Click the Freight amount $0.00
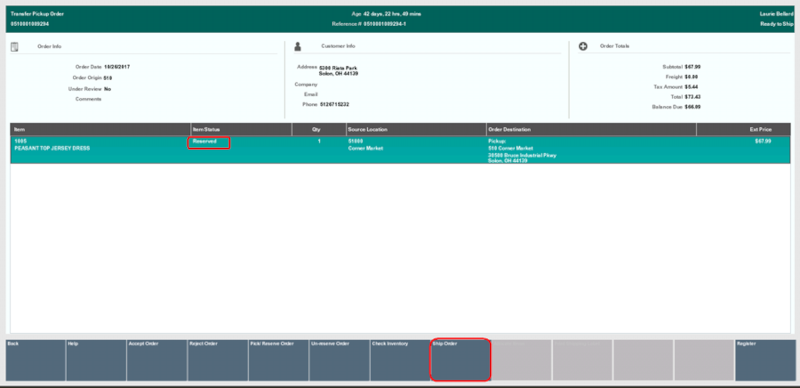This screenshot has width=800, height=388. point(692,77)
